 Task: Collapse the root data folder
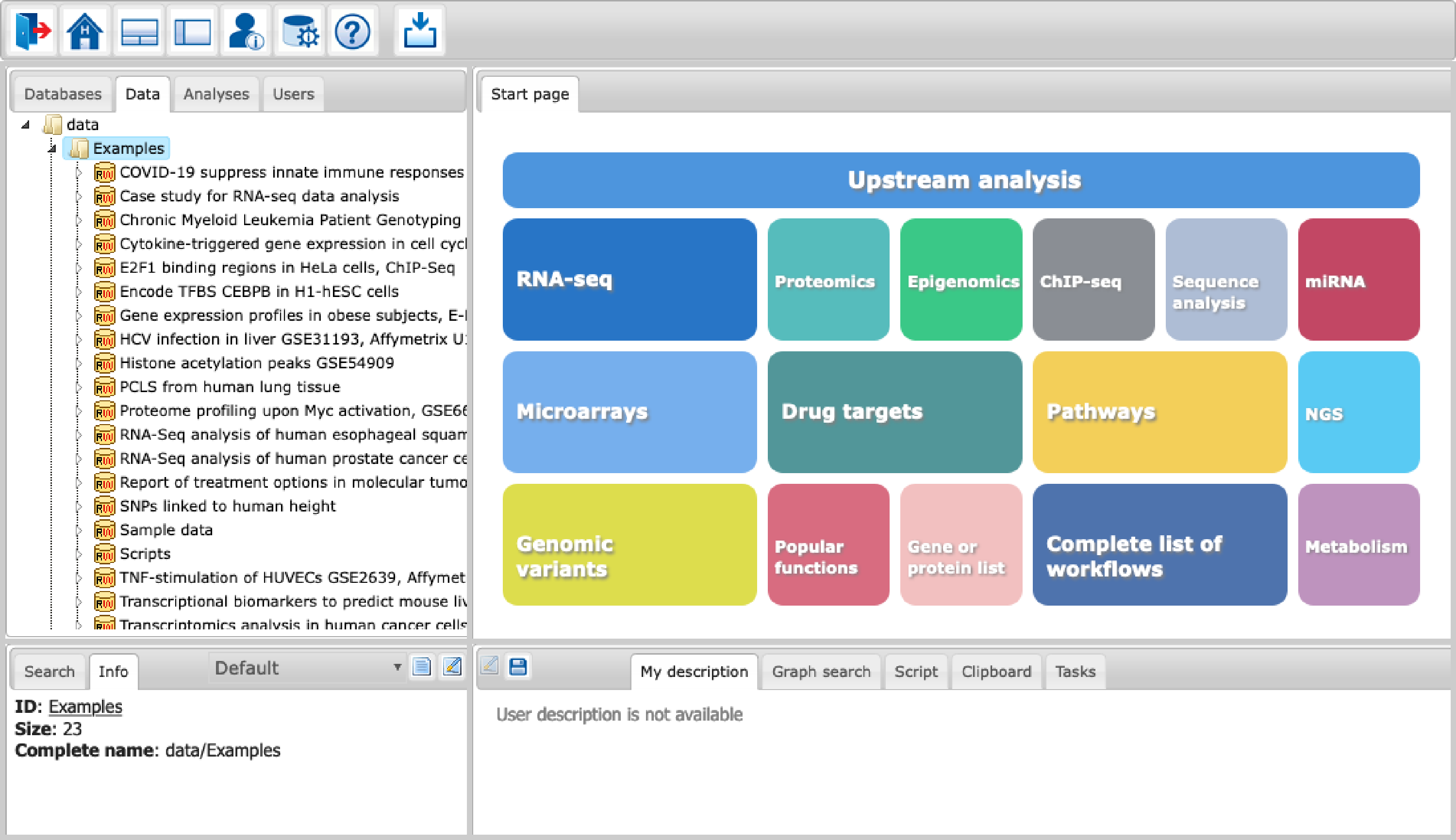click(25, 125)
